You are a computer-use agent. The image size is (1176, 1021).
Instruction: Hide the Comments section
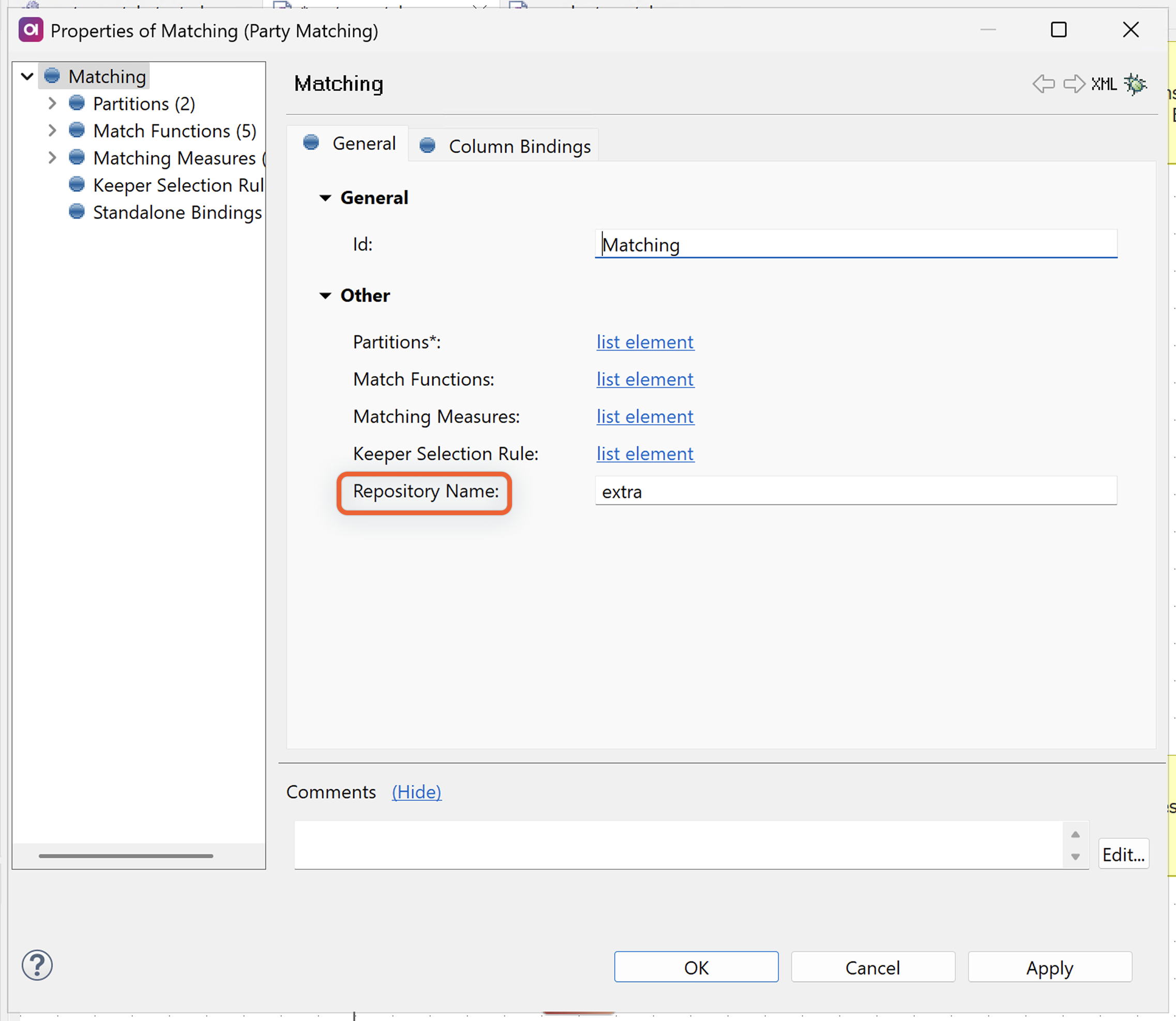click(x=416, y=792)
